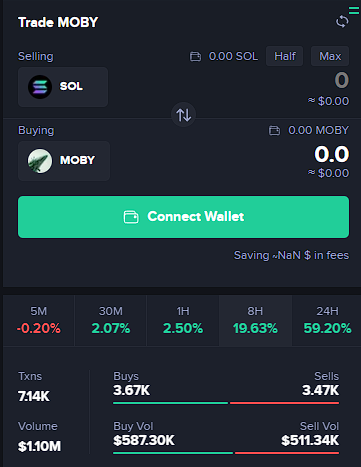Click the SOL balance wallet icon
This screenshot has width=361, height=467.
195,56
